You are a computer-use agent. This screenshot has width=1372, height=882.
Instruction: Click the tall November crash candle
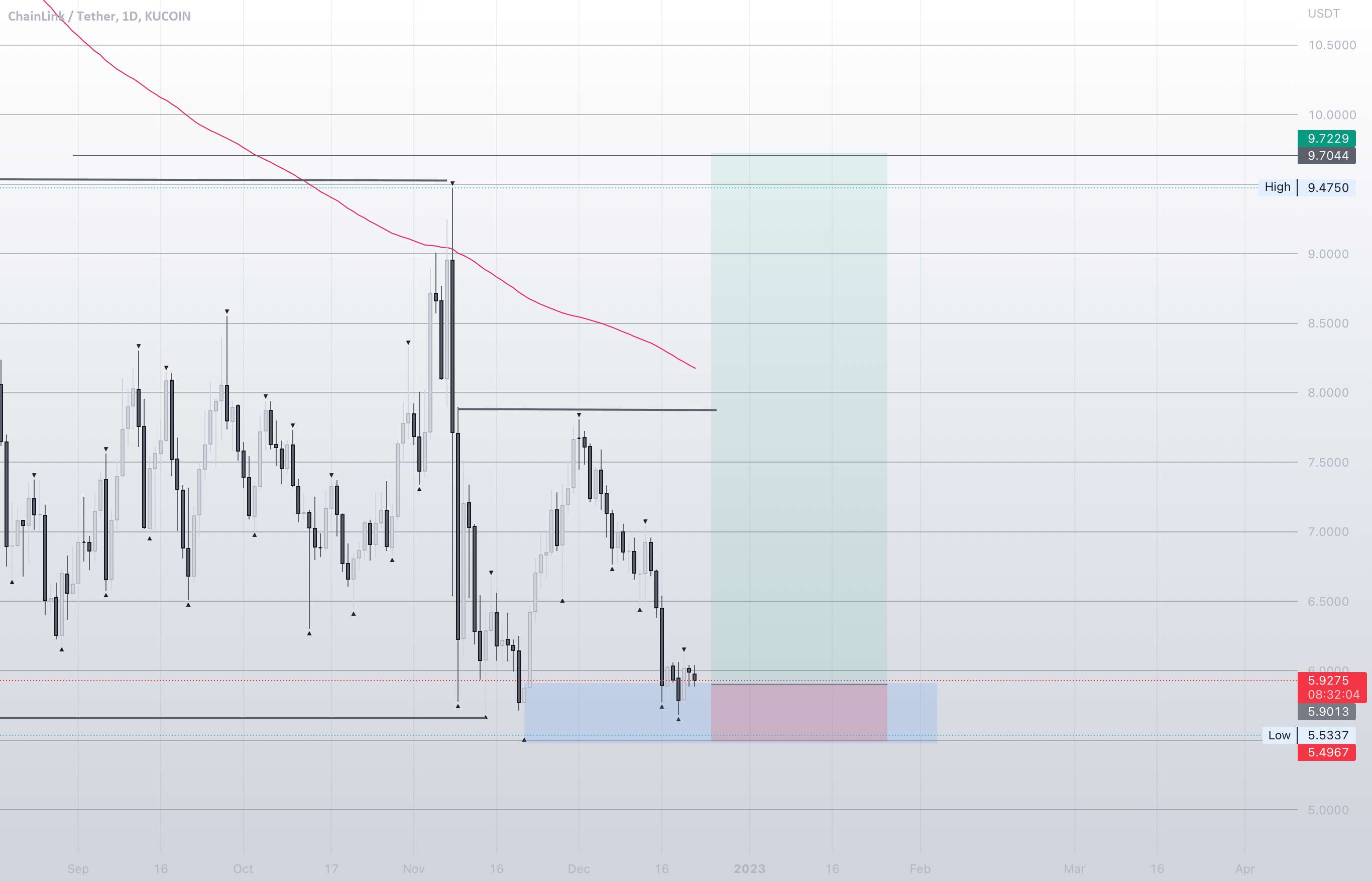click(458, 535)
